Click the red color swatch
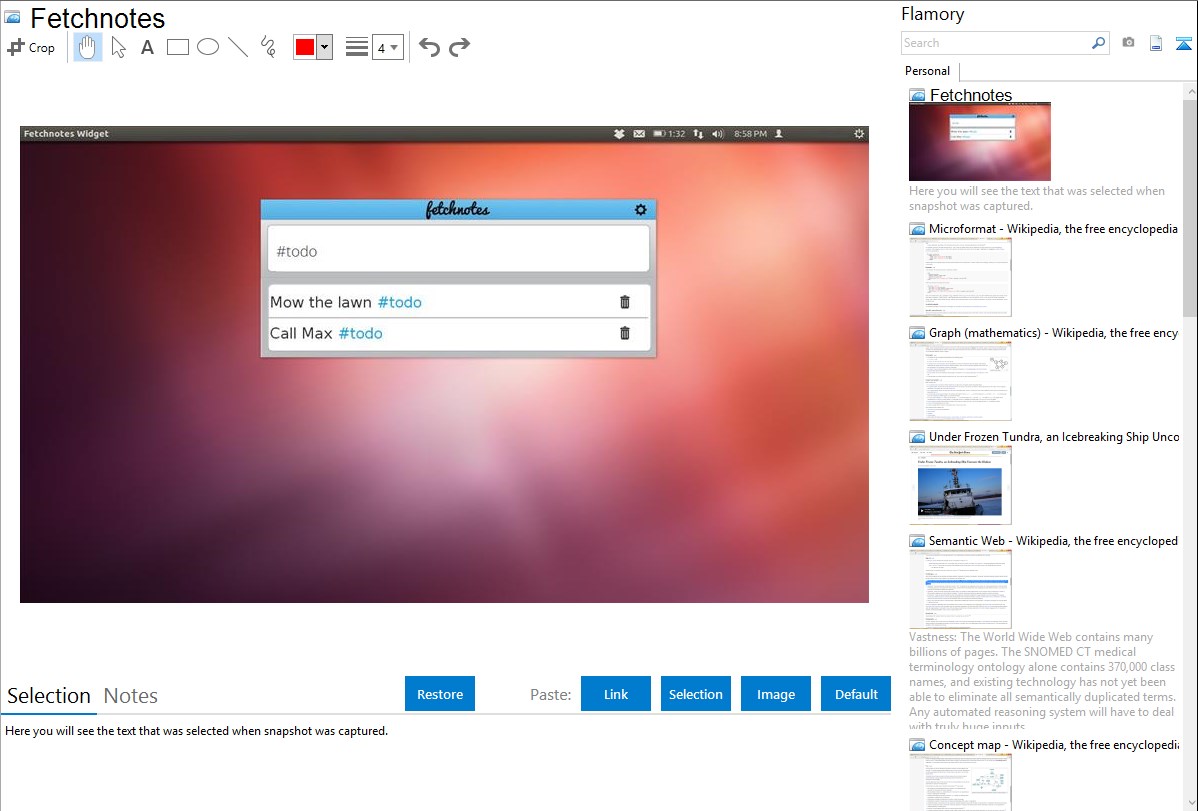 click(x=305, y=47)
